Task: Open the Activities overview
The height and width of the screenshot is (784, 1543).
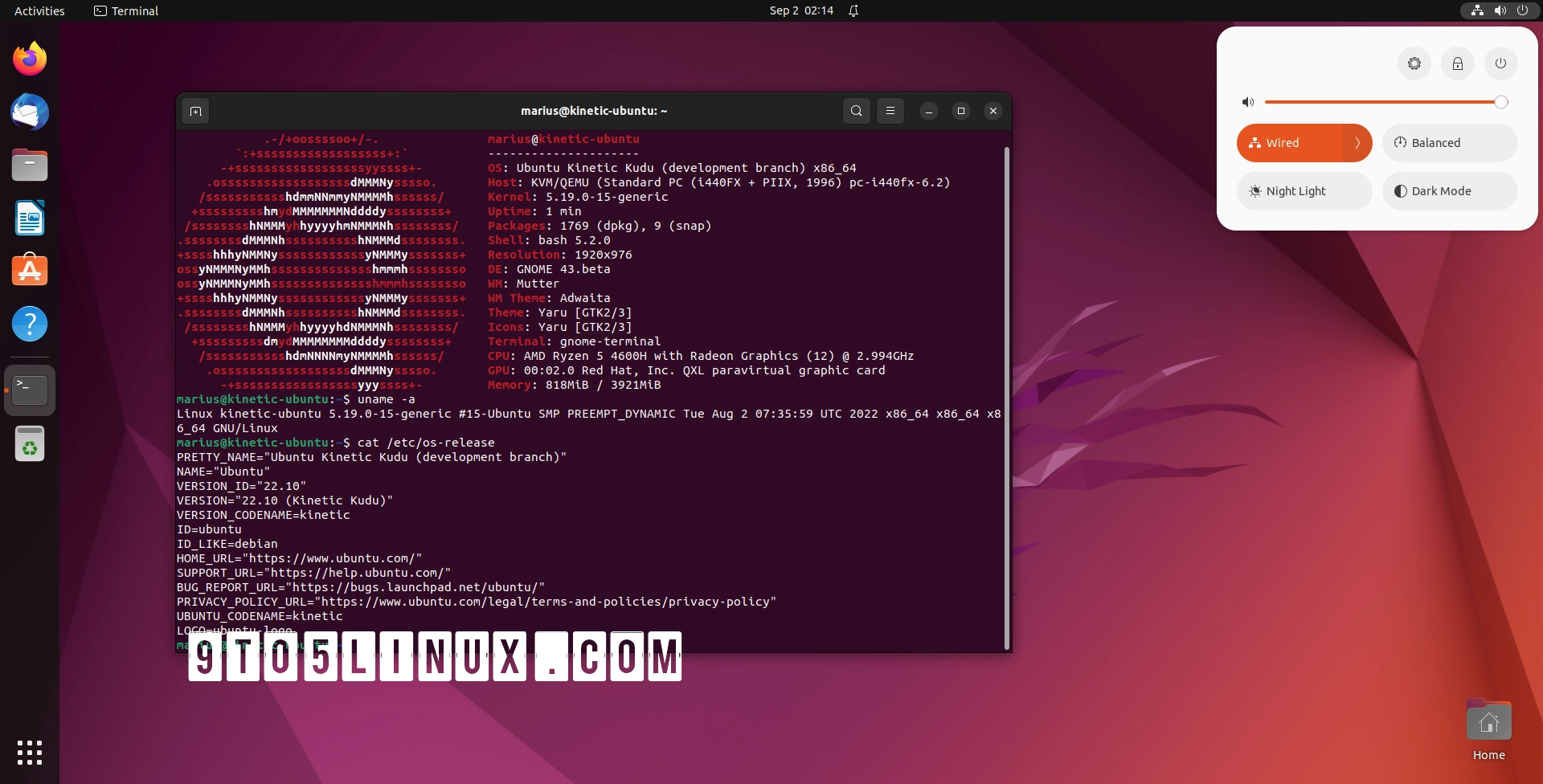Action: point(39,10)
